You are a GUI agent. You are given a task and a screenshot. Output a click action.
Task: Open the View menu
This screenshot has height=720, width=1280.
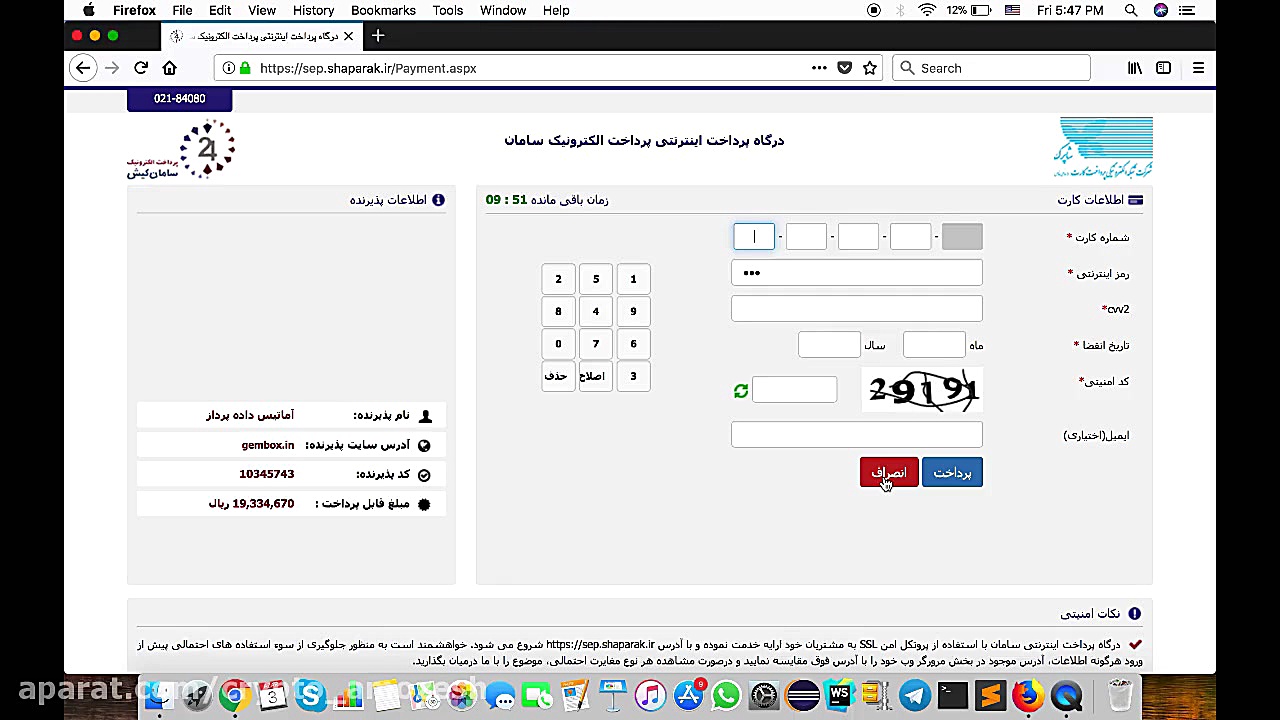[262, 10]
